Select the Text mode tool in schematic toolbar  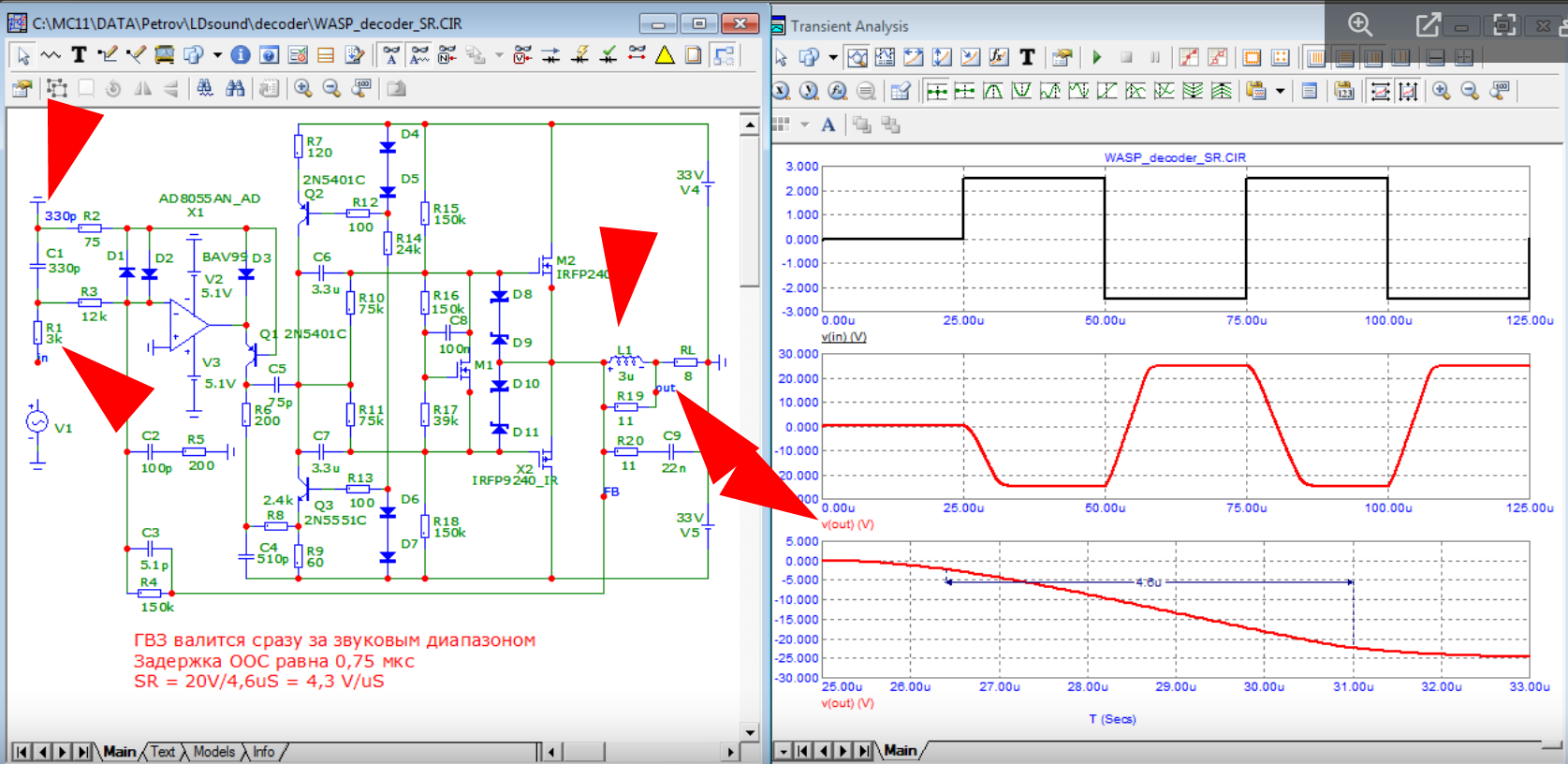tap(80, 55)
